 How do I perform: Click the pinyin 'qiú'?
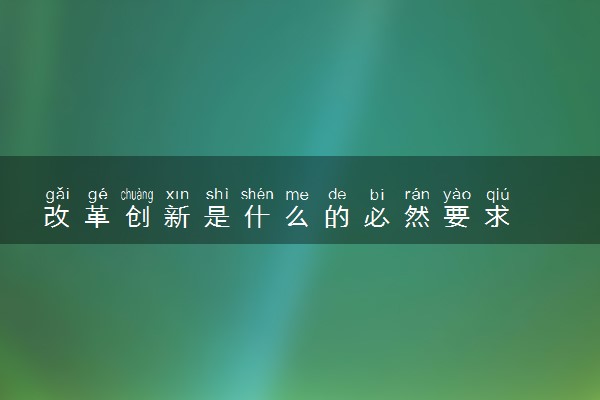pos(497,195)
